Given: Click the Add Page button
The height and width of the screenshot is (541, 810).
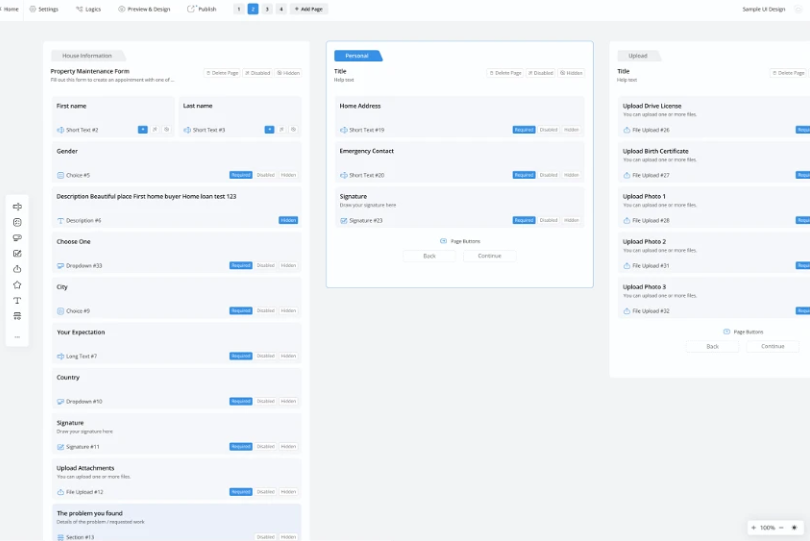Looking at the screenshot, I should [x=309, y=9].
